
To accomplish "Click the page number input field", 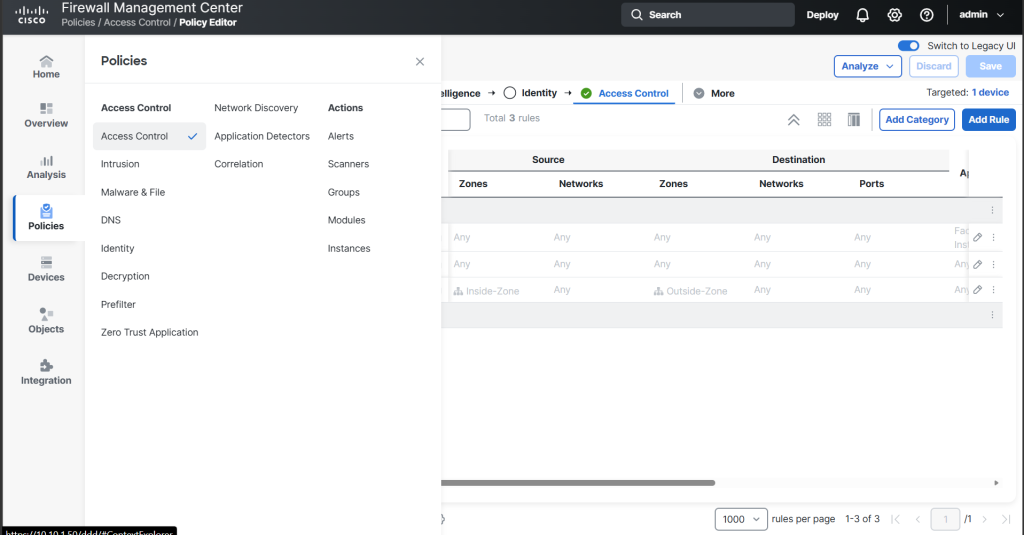I will coord(945,519).
